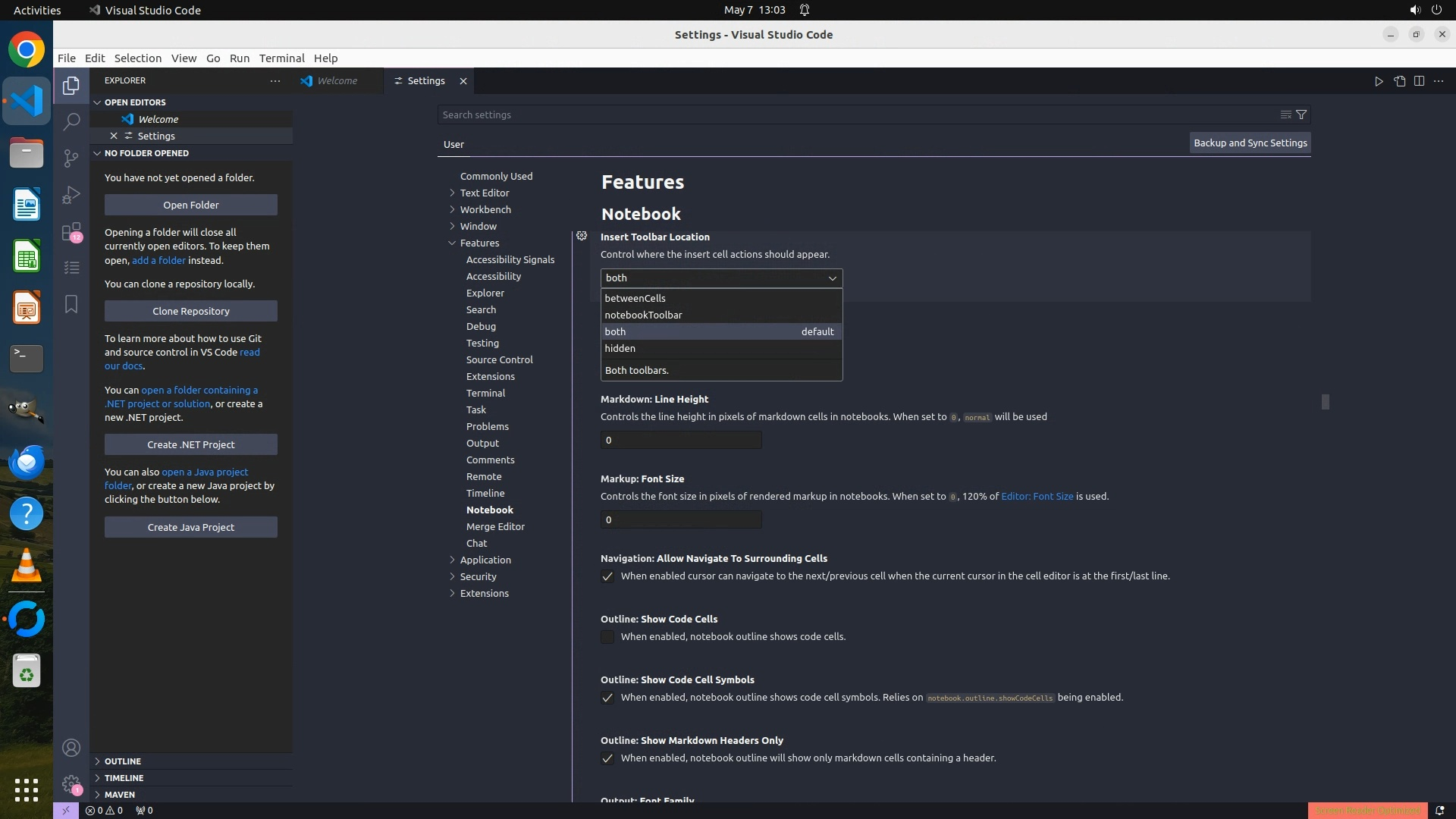The height and width of the screenshot is (819, 1456).
Task: Open Settings (JSON) file icon
Action: (x=1399, y=81)
